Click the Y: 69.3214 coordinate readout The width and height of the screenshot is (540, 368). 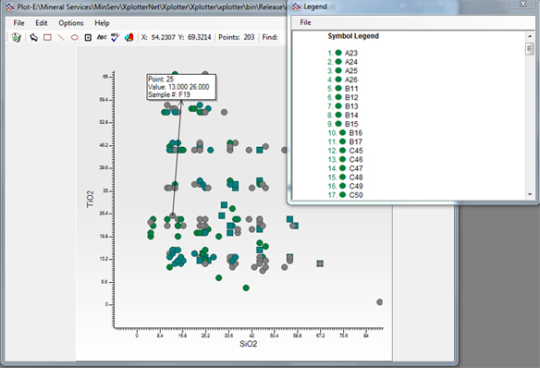195,37
